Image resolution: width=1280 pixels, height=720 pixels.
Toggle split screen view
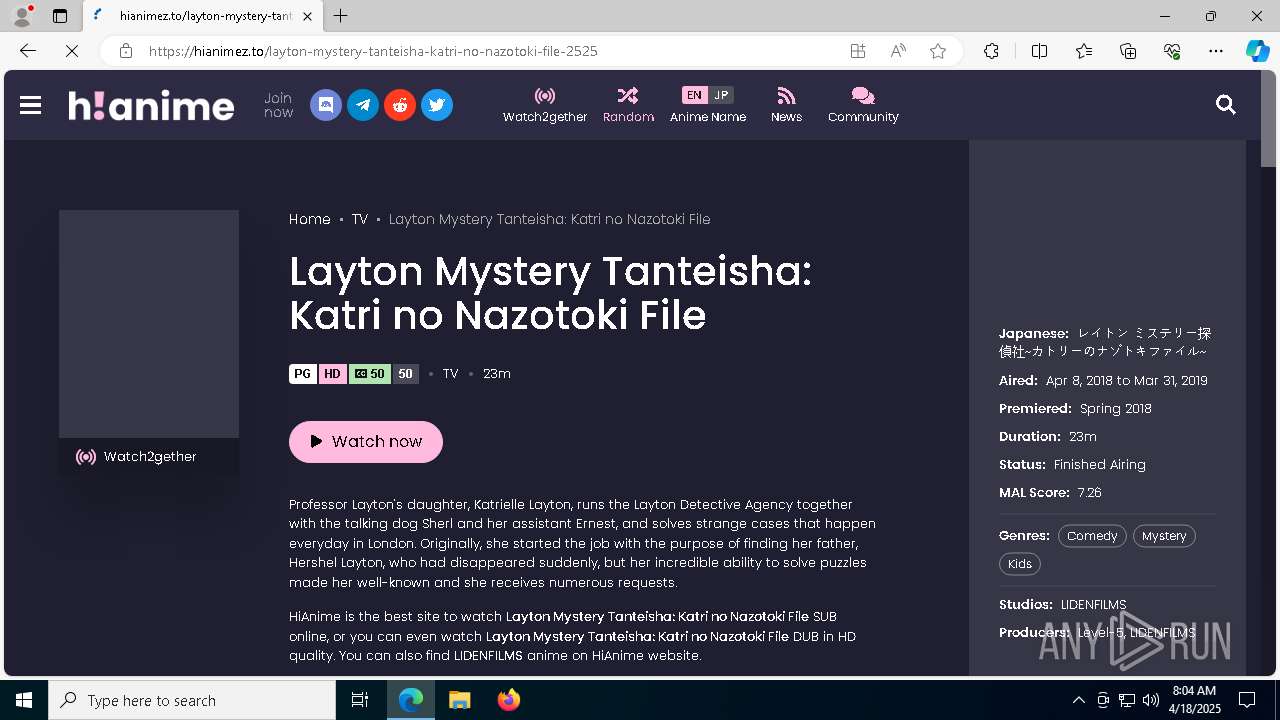click(1039, 51)
